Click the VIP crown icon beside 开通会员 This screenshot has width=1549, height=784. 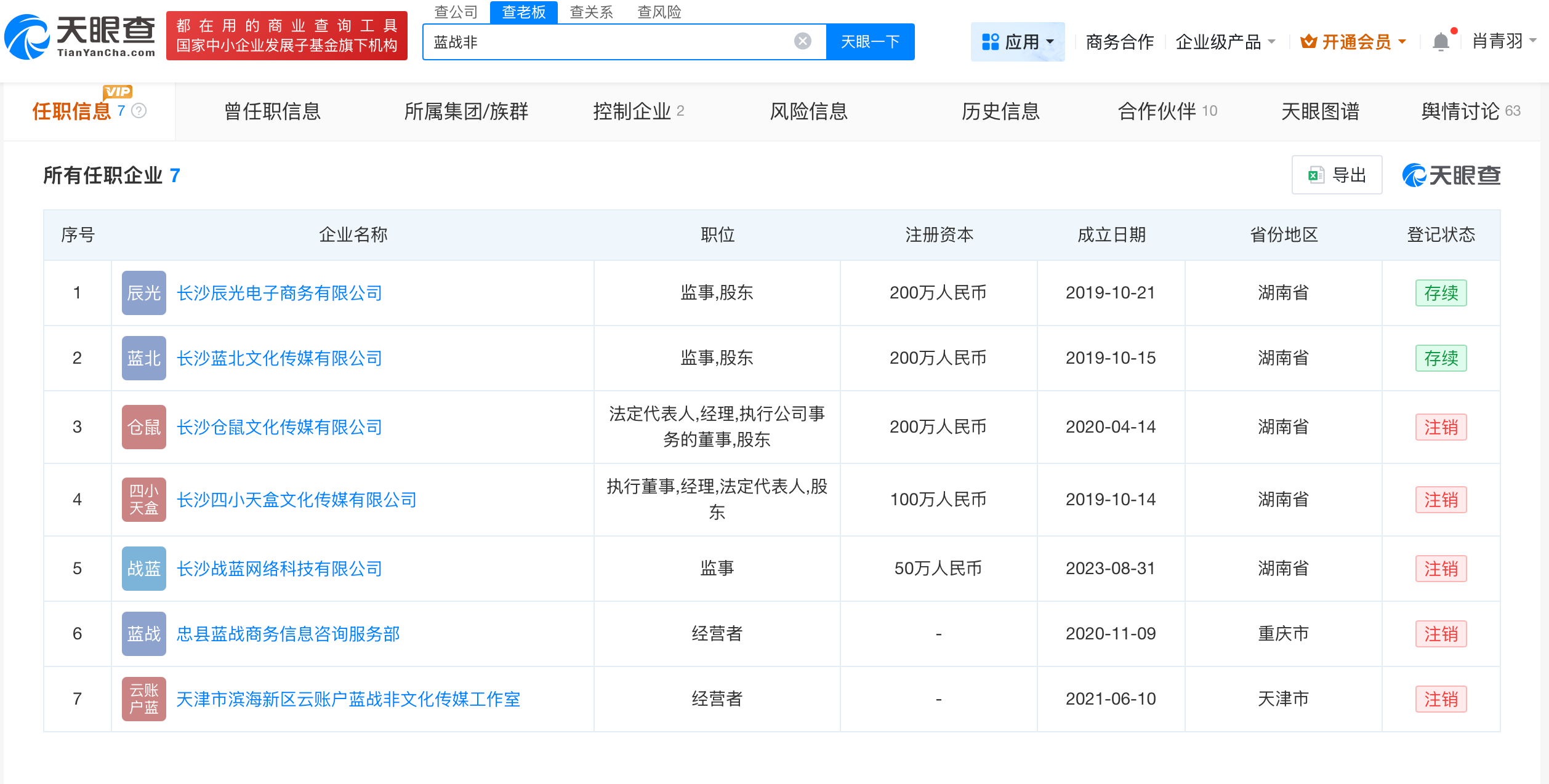[1310, 41]
